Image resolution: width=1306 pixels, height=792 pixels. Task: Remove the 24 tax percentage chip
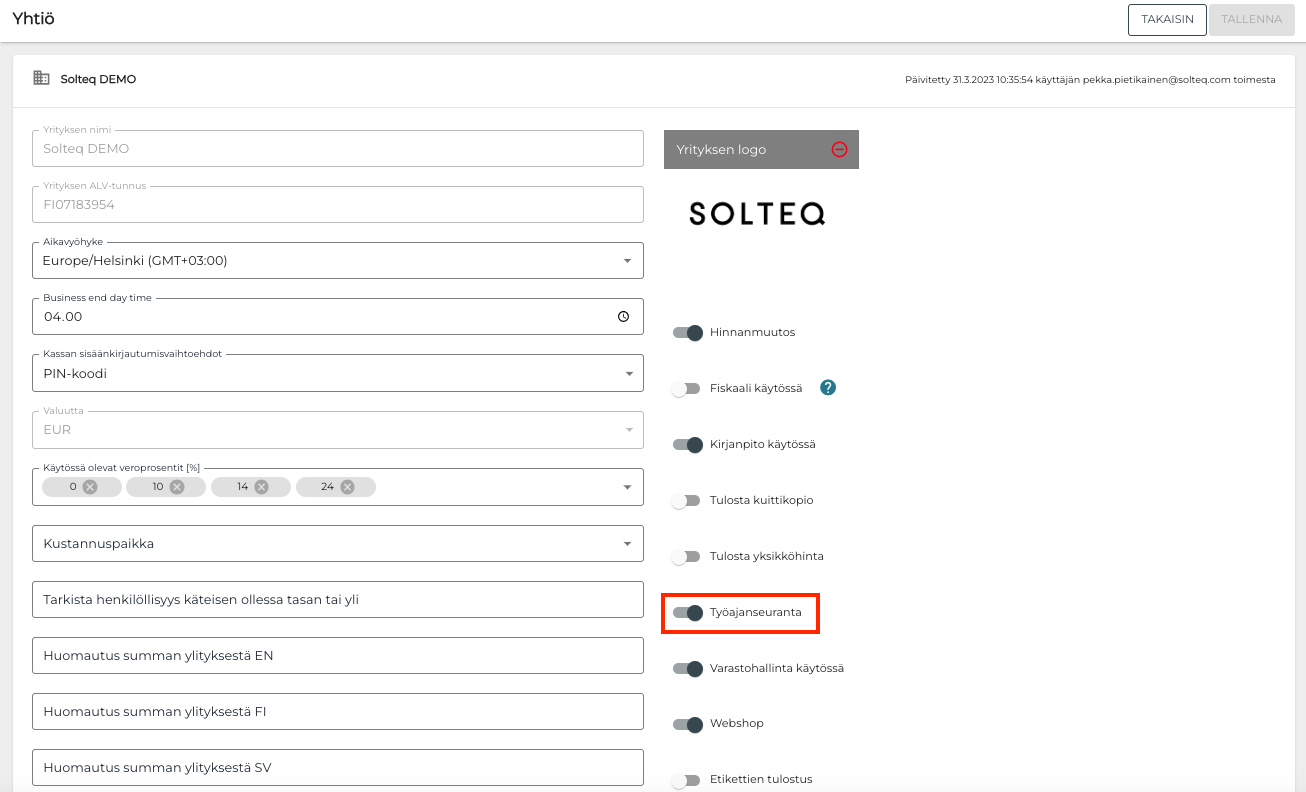click(x=347, y=487)
